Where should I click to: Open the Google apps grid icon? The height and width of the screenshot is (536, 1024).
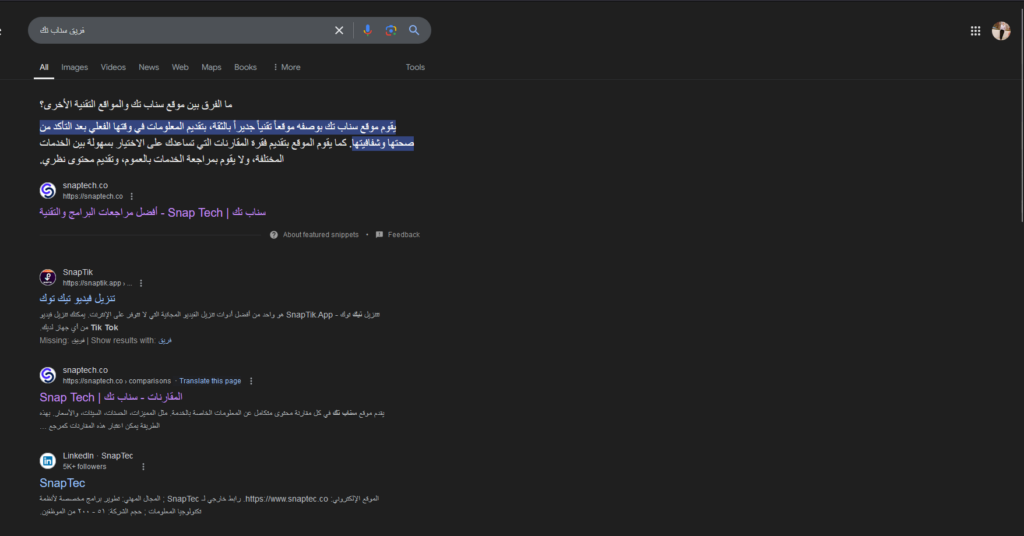point(975,31)
